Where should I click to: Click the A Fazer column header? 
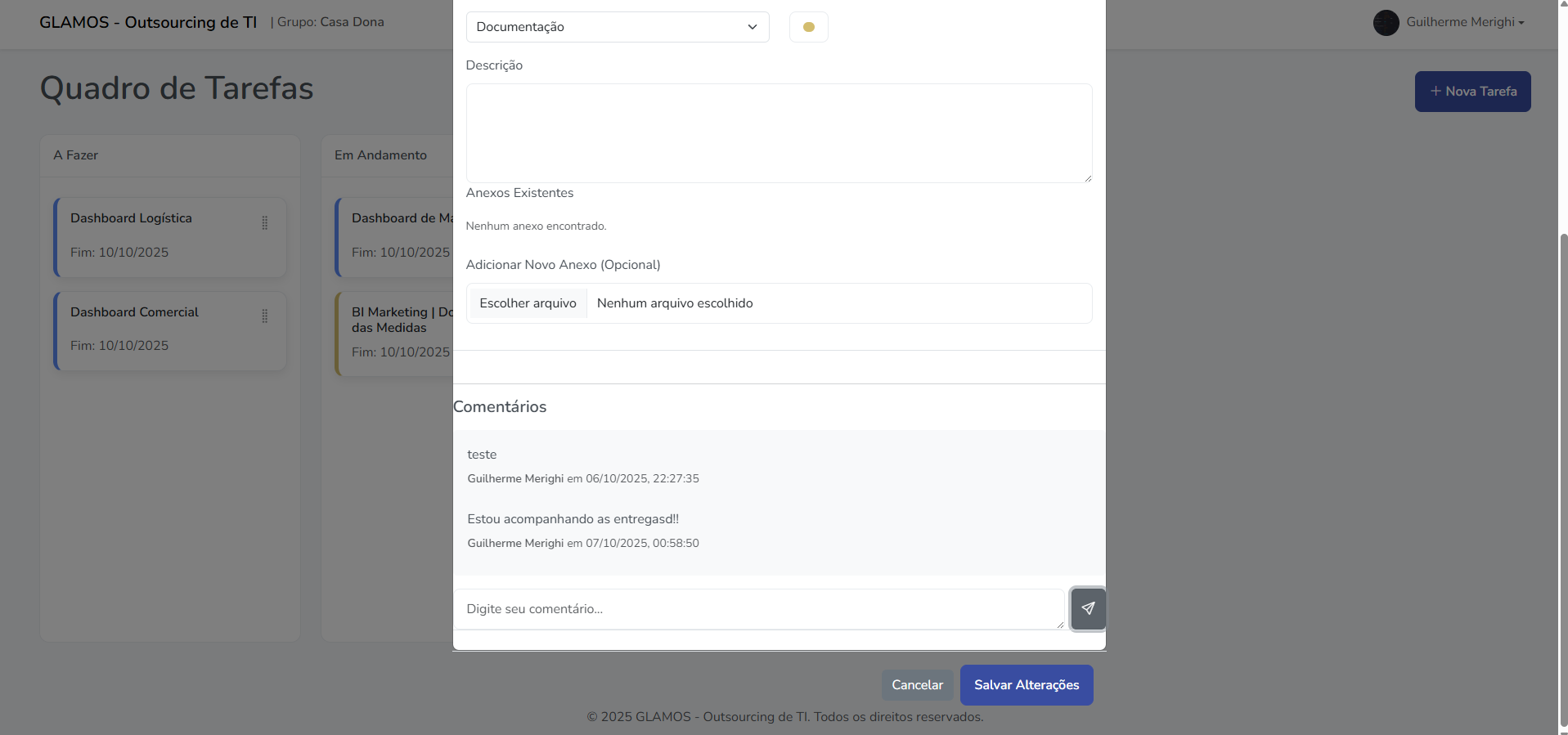click(x=76, y=155)
